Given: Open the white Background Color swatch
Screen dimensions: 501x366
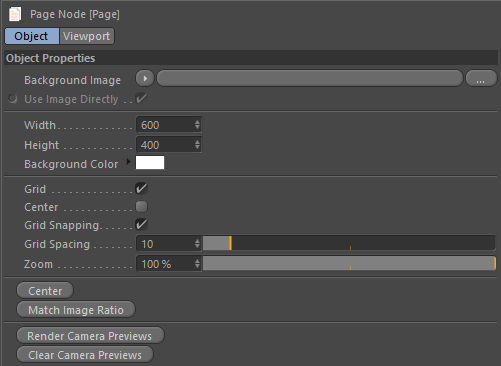Looking at the screenshot, I should [x=150, y=163].
